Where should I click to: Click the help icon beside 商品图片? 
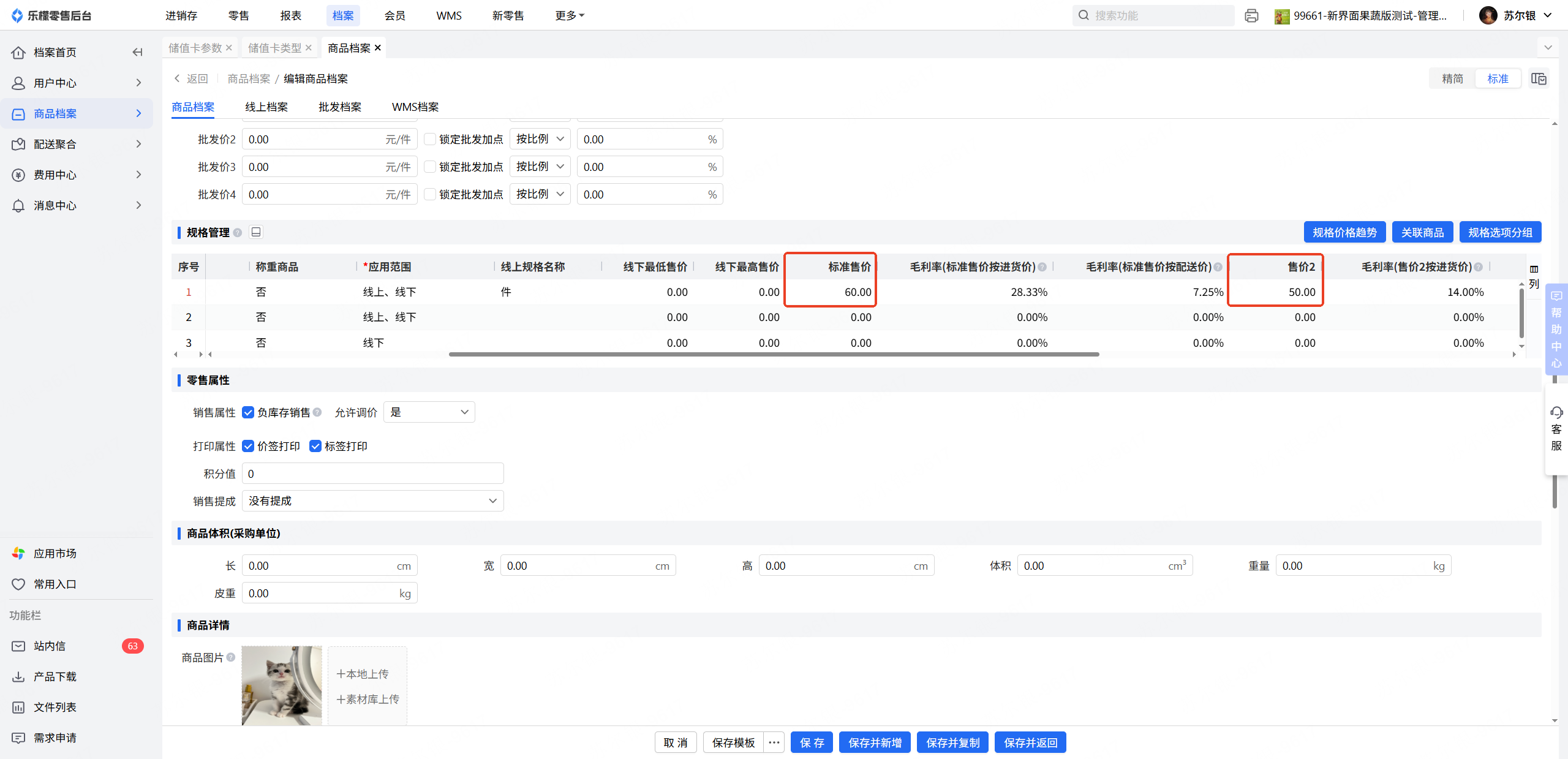click(x=231, y=657)
